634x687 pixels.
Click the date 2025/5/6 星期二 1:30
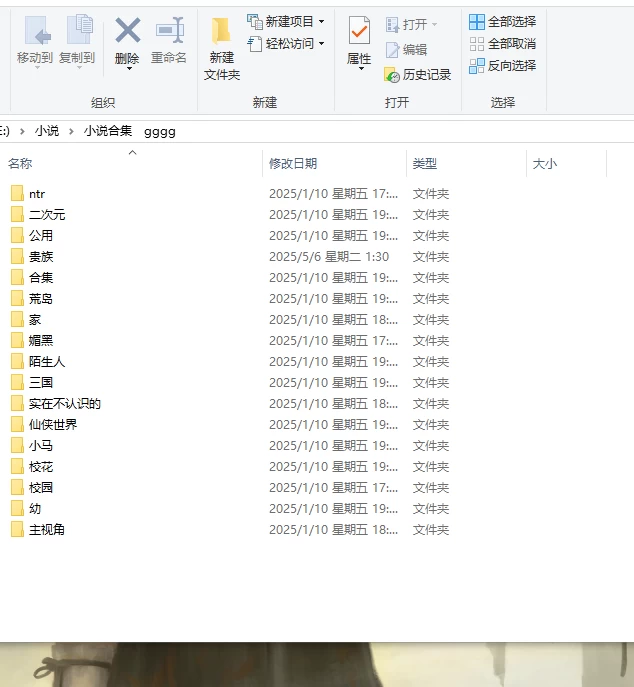click(x=329, y=256)
